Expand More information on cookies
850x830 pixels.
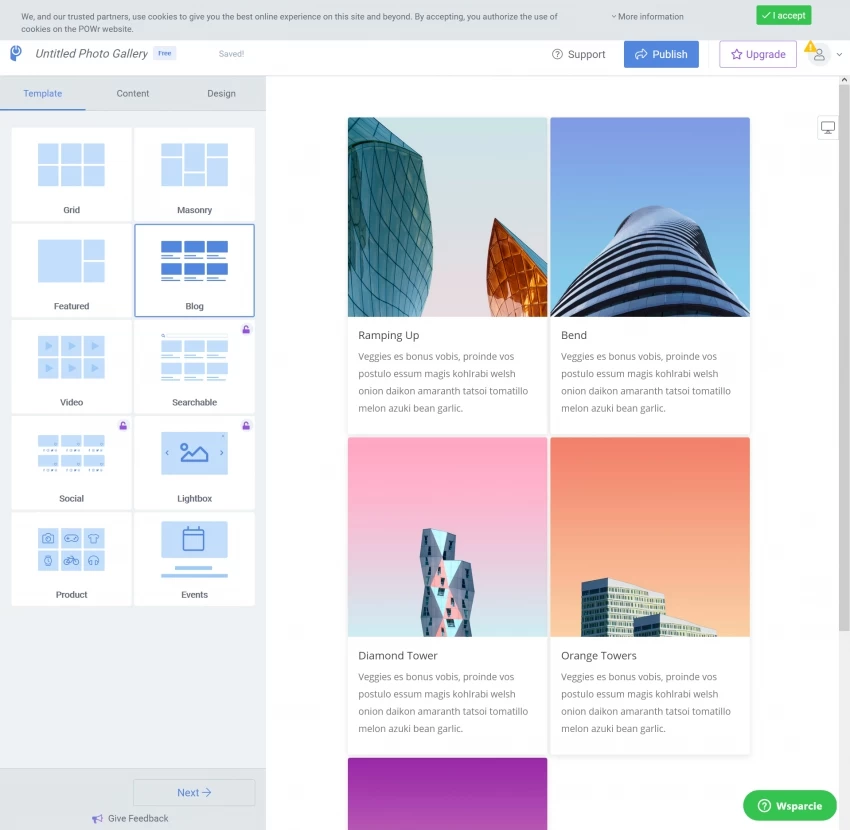pyautogui.click(x=648, y=17)
